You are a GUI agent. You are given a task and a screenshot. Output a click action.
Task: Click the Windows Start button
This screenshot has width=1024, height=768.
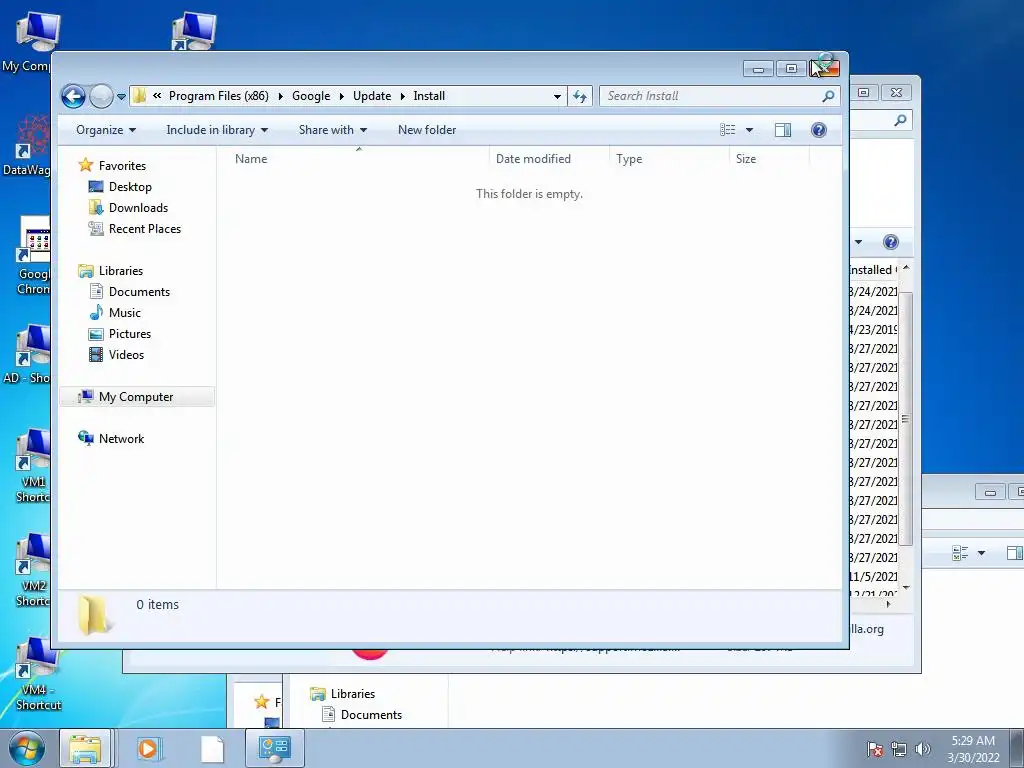pyautogui.click(x=27, y=748)
